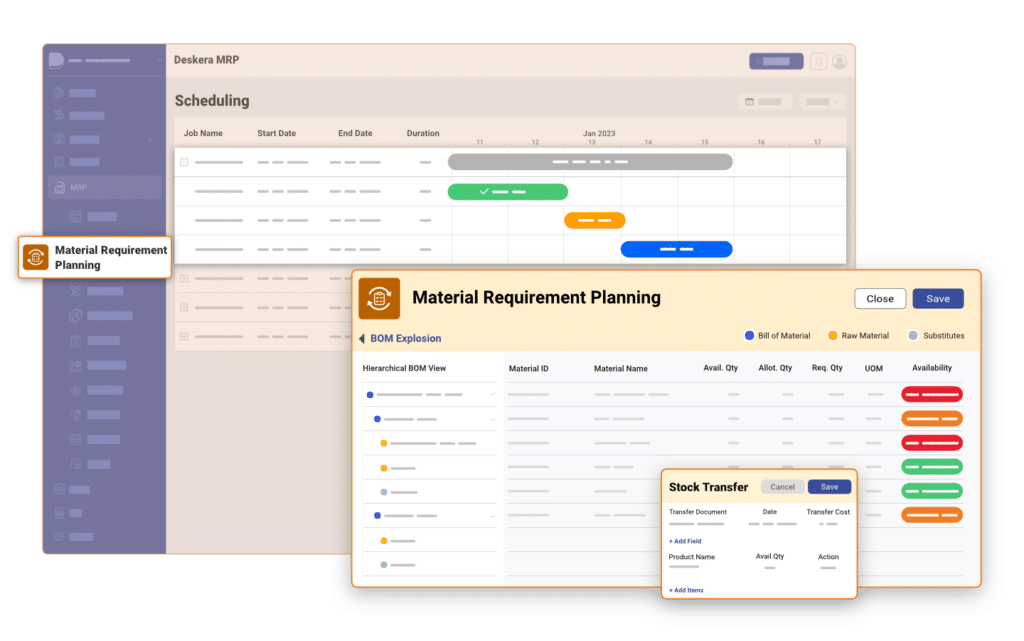Save the Material Requirement Planning changes
The height and width of the screenshot is (641, 1024).
(938, 298)
